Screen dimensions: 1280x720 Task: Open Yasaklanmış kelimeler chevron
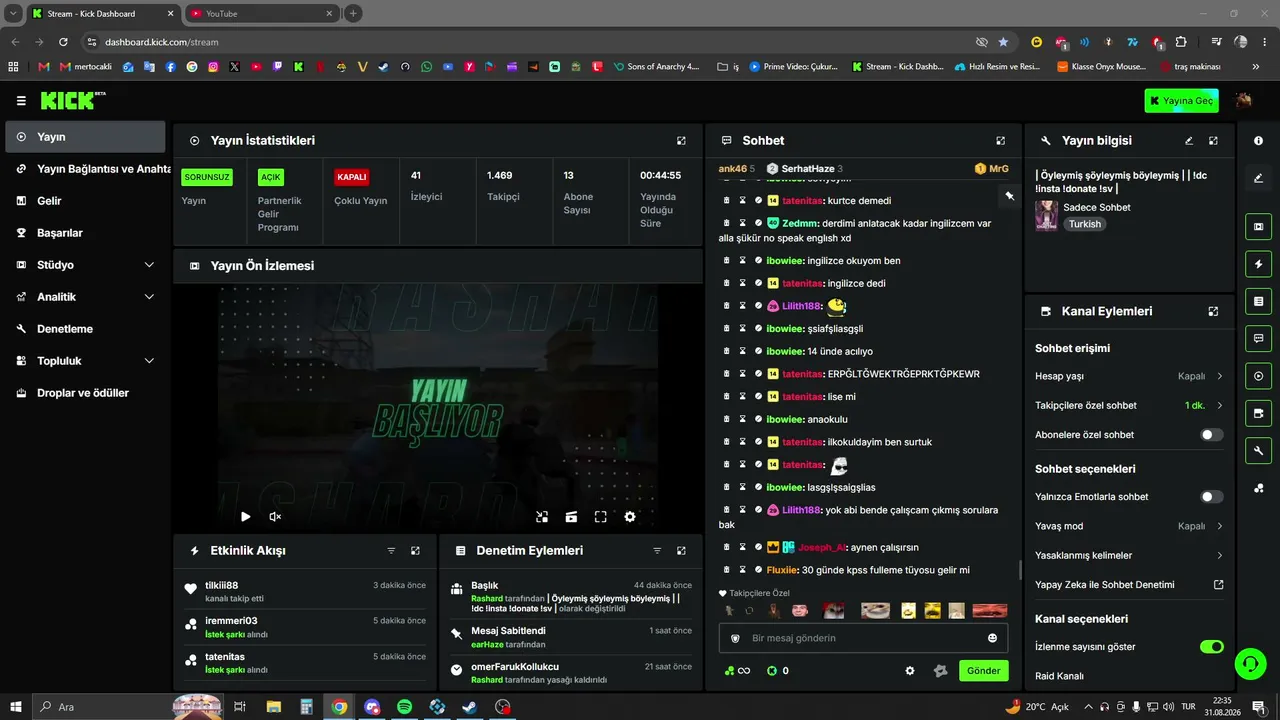1219,555
